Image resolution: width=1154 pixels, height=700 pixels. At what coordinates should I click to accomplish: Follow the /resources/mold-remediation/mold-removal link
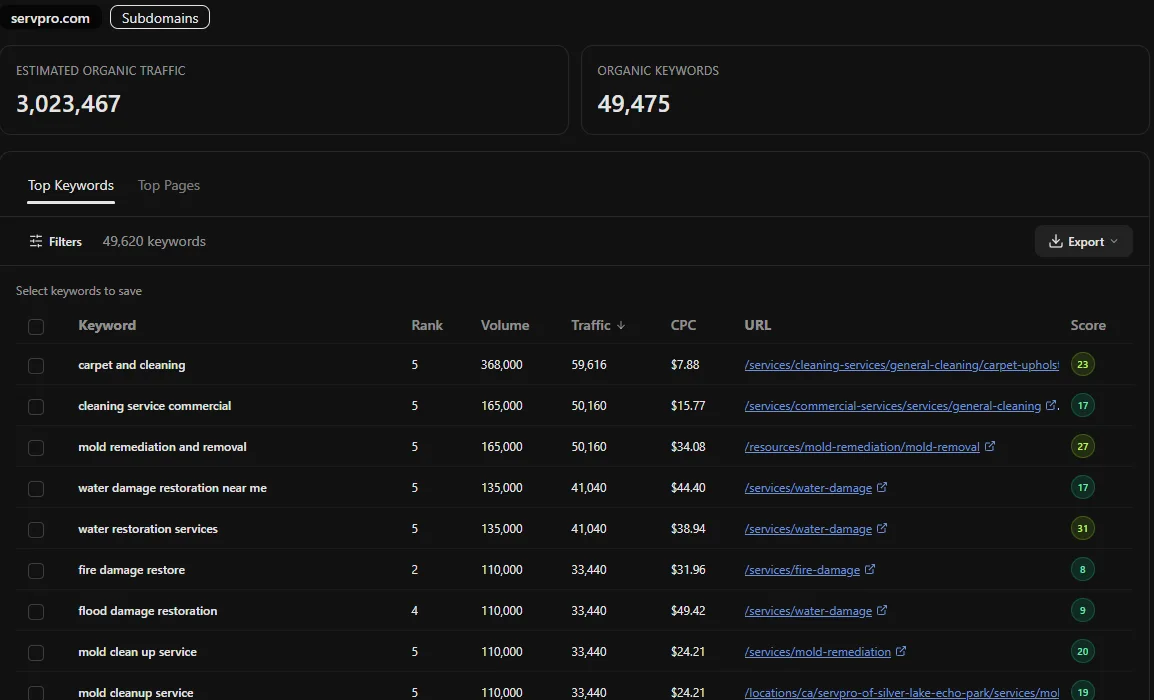(862, 447)
